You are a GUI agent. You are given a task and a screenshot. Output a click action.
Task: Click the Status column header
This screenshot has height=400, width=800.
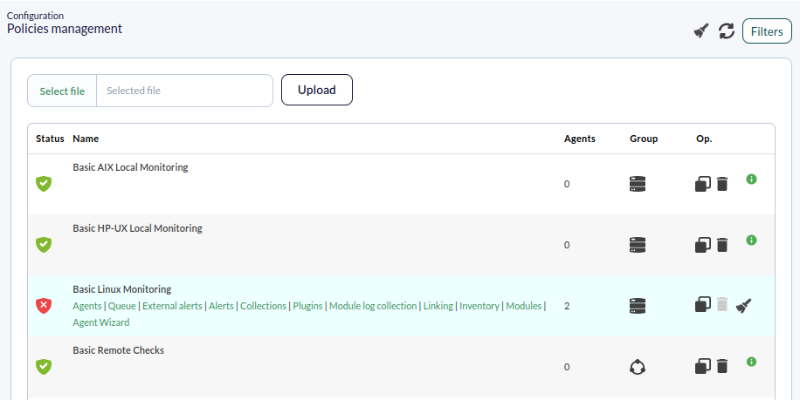[x=50, y=139]
